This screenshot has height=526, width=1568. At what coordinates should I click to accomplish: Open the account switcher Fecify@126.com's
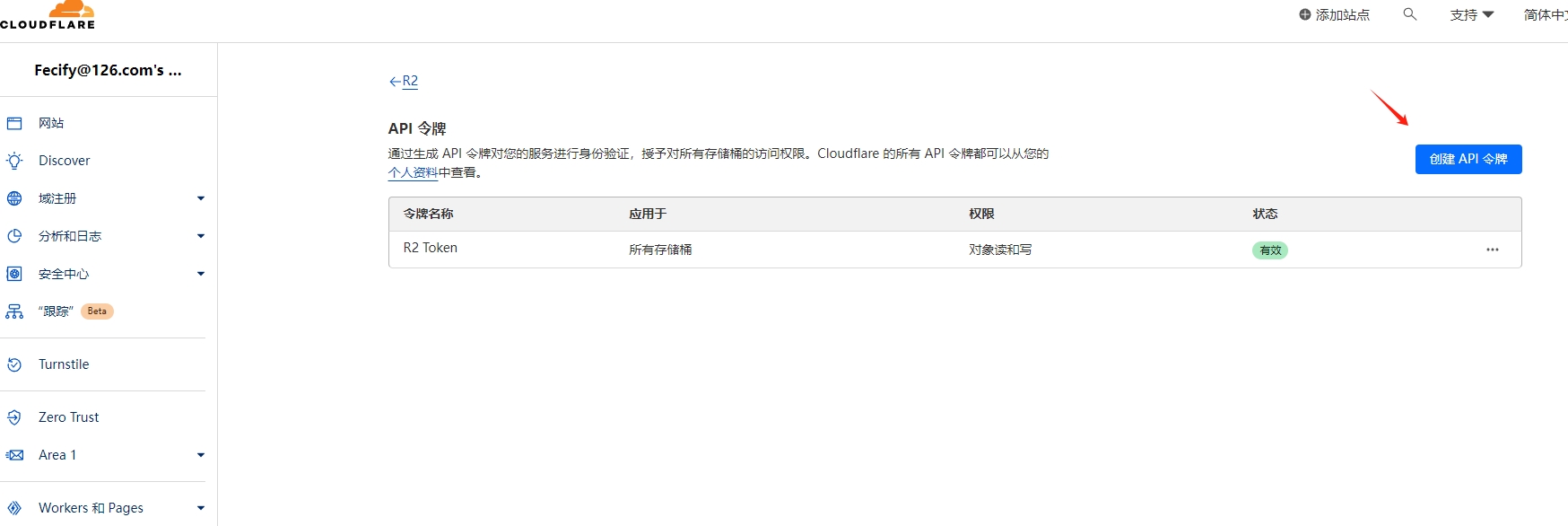[108, 70]
